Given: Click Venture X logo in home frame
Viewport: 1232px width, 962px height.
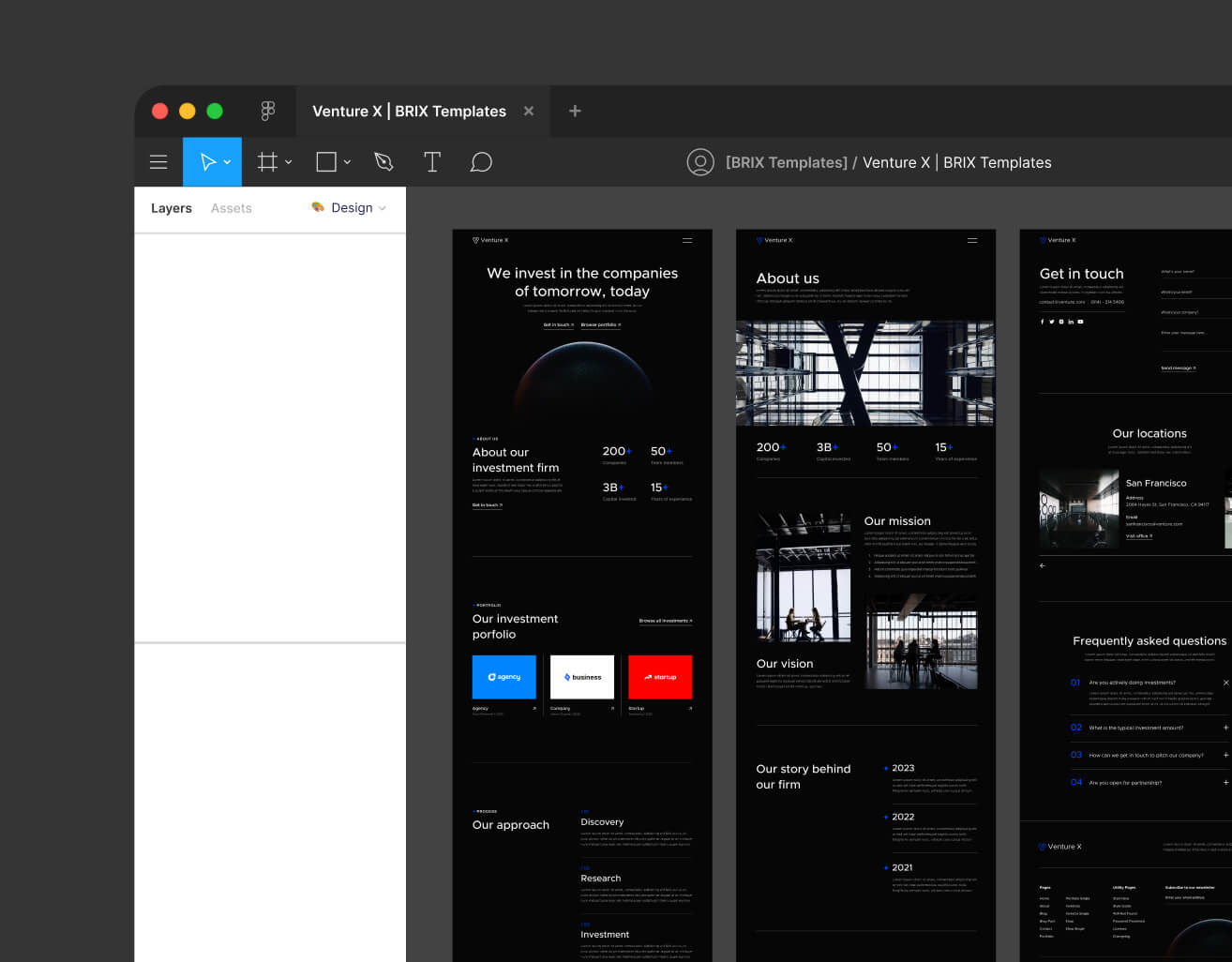Looking at the screenshot, I should 490,240.
